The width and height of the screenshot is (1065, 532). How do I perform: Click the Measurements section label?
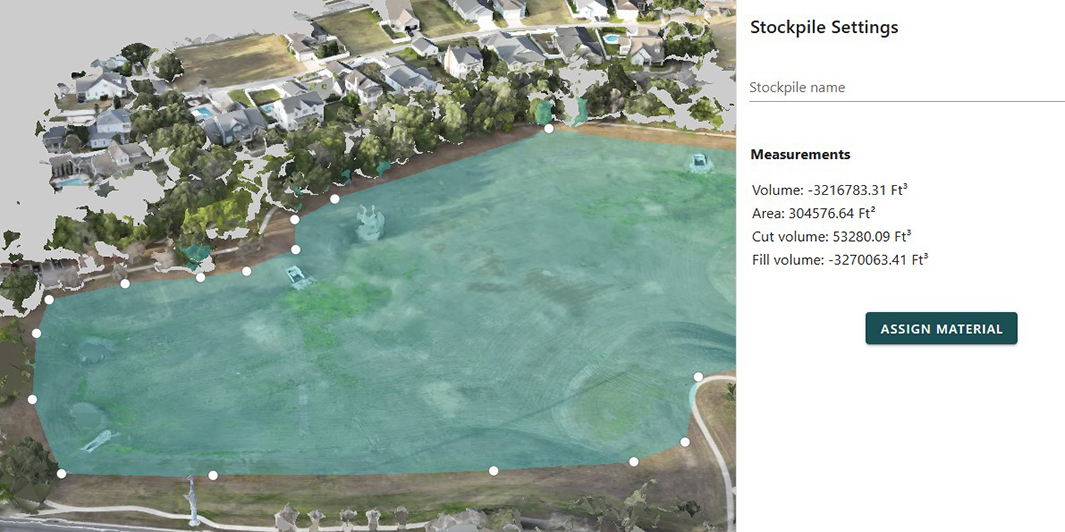(800, 154)
